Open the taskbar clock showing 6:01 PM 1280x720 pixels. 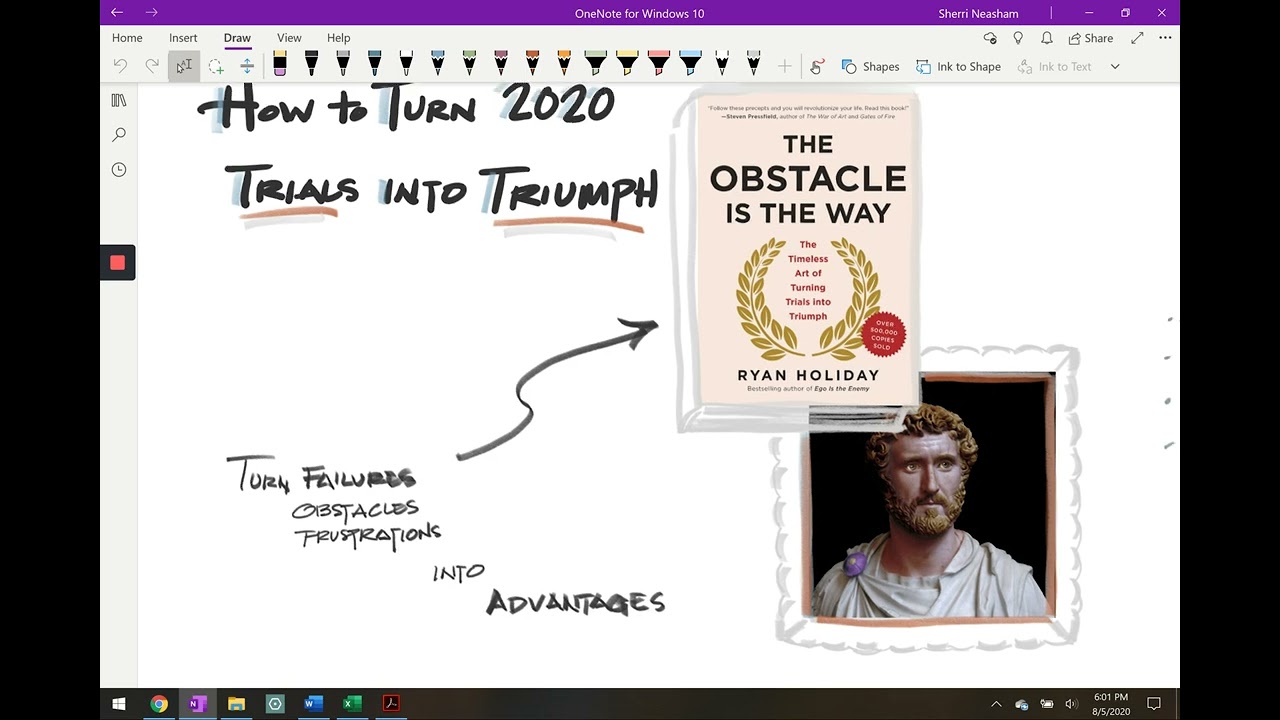[x=1110, y=704]
